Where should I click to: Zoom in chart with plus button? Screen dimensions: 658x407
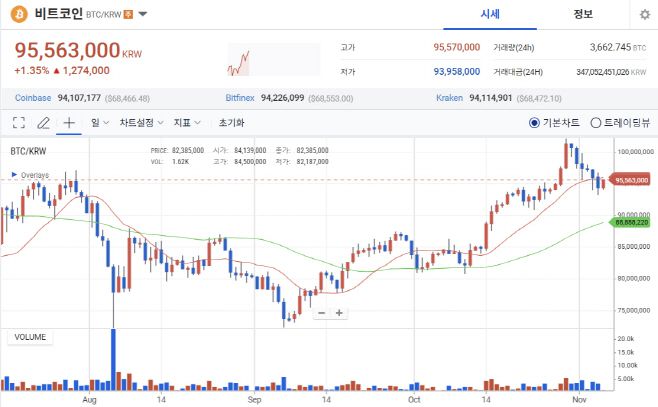click(x=340, y=313)
